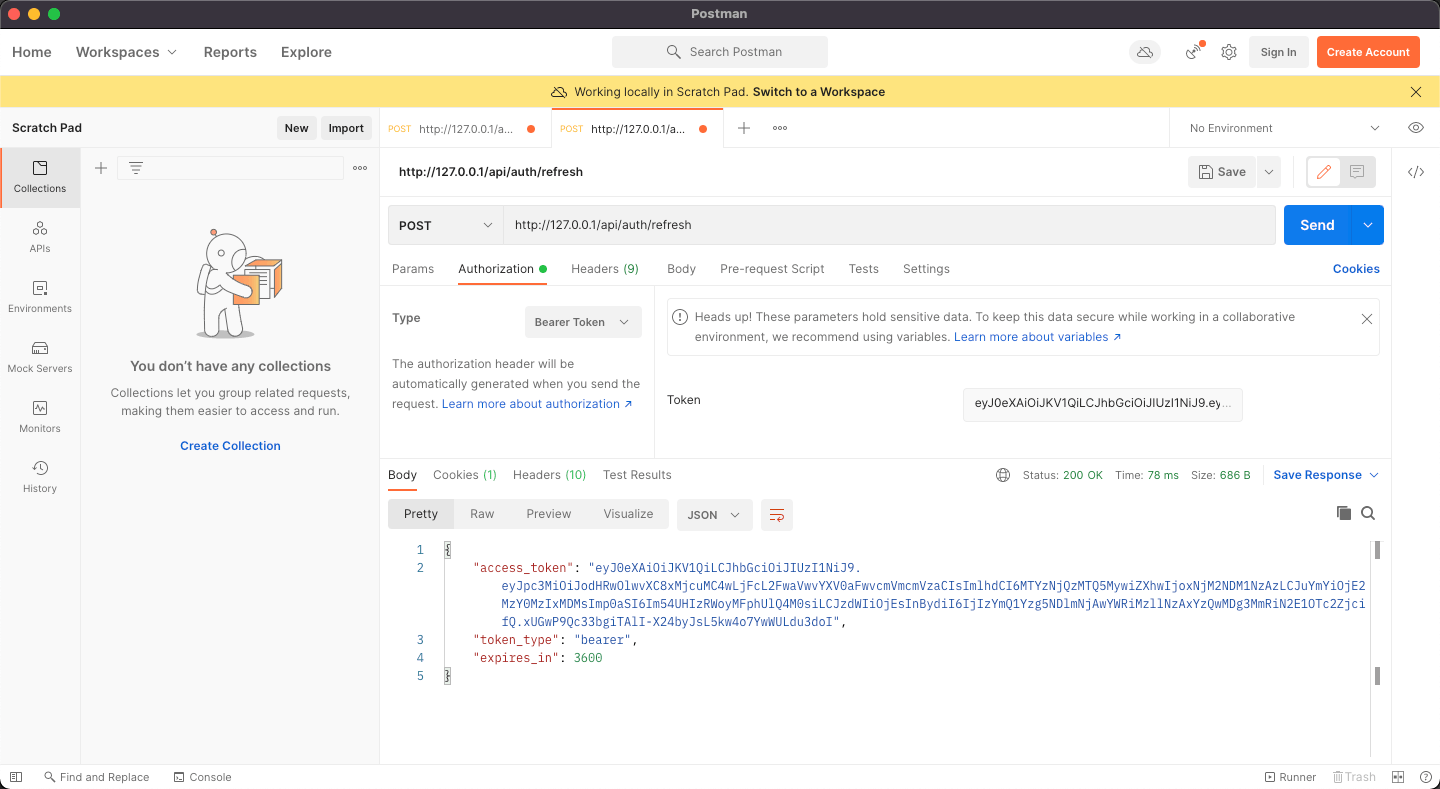Screen dimensions: 1440x789
Task: Open the code snippet icon
Action: pos(1416,172)
